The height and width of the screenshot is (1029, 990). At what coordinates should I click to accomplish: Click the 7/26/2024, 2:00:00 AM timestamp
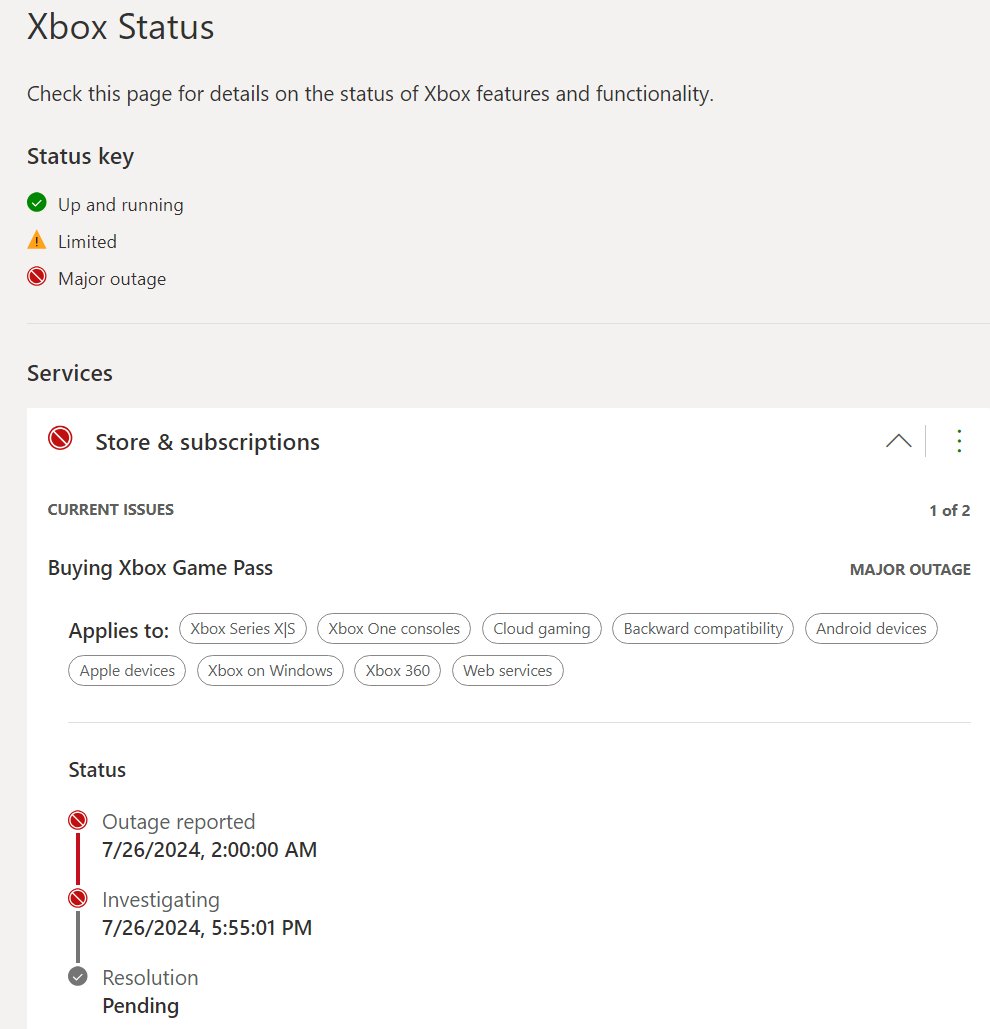coord(209,850)
